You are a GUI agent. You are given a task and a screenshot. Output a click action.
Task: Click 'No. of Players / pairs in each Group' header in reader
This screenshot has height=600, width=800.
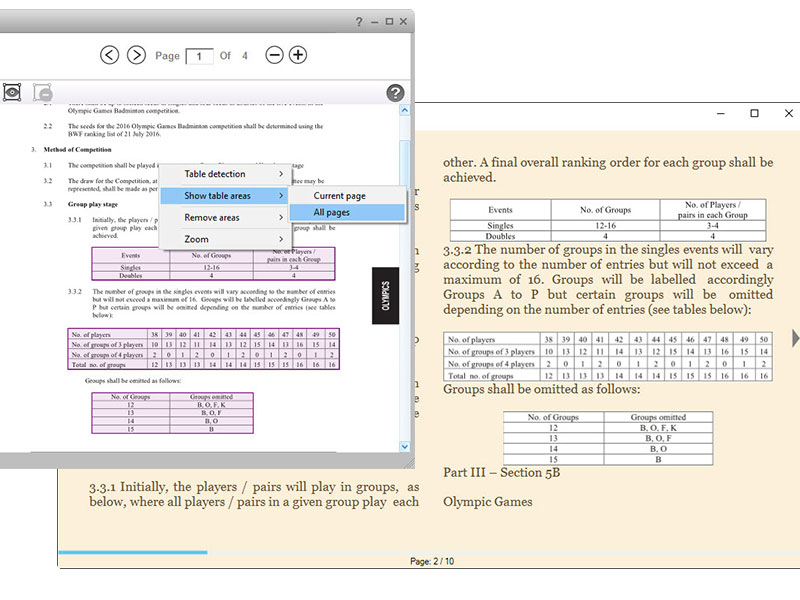713,210
